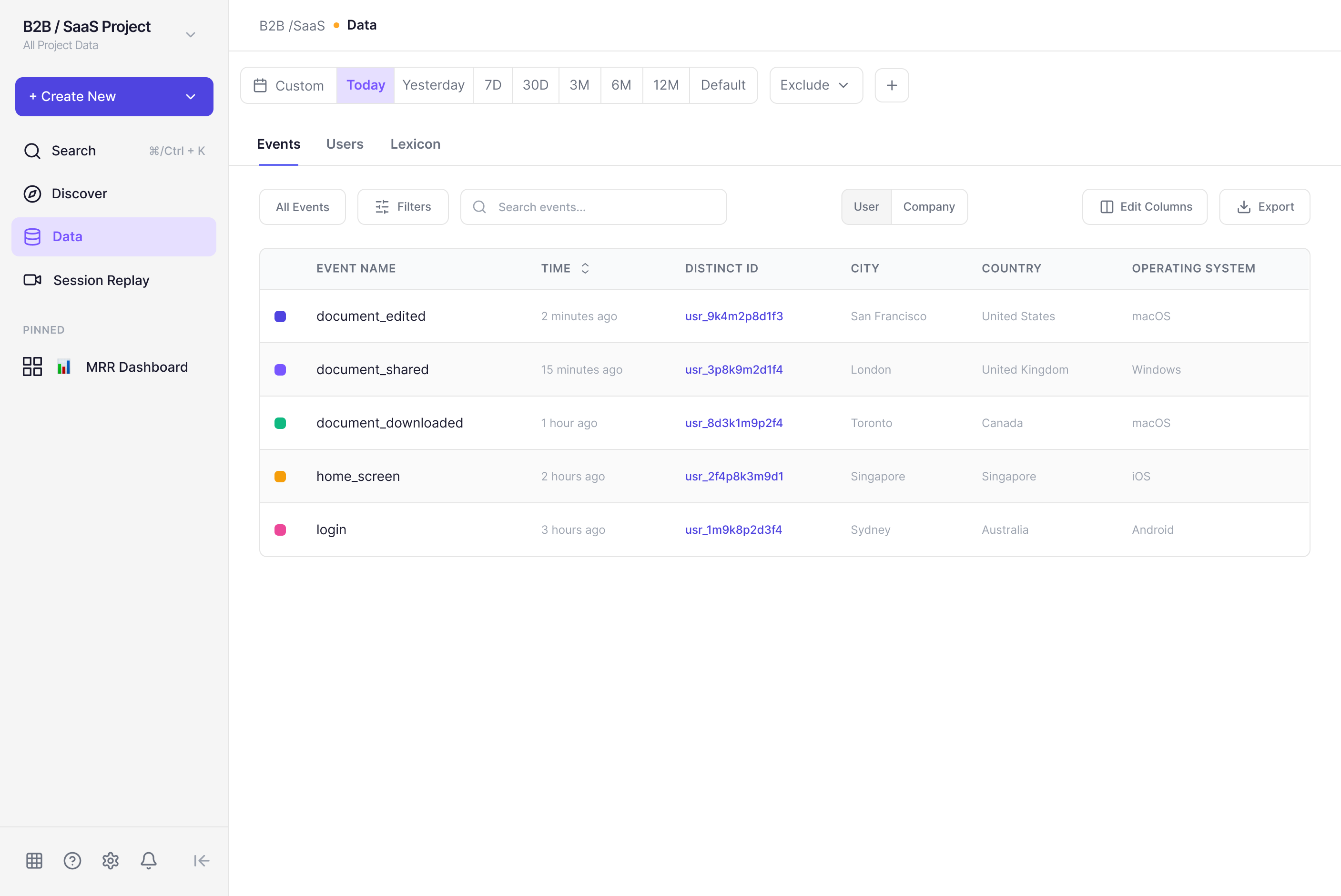Open the Exclude dropdown

tap(815, 85)
